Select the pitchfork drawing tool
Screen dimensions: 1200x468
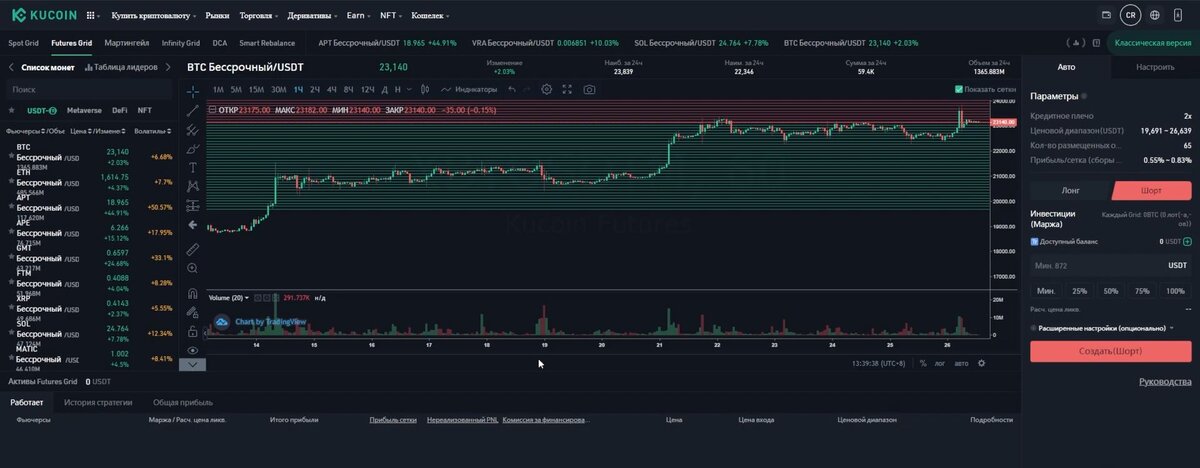point(193,129)
